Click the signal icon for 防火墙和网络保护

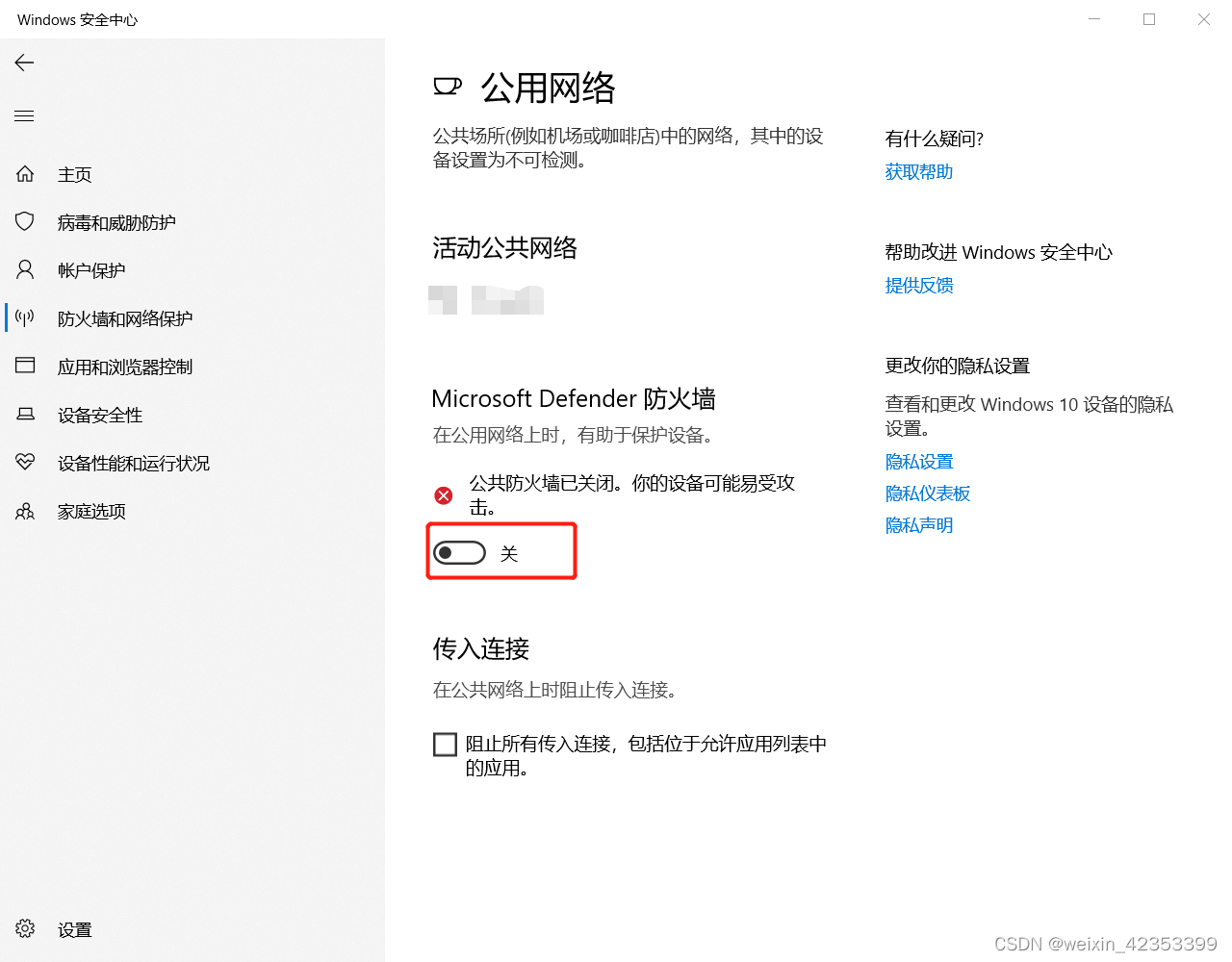coord(25,317)
